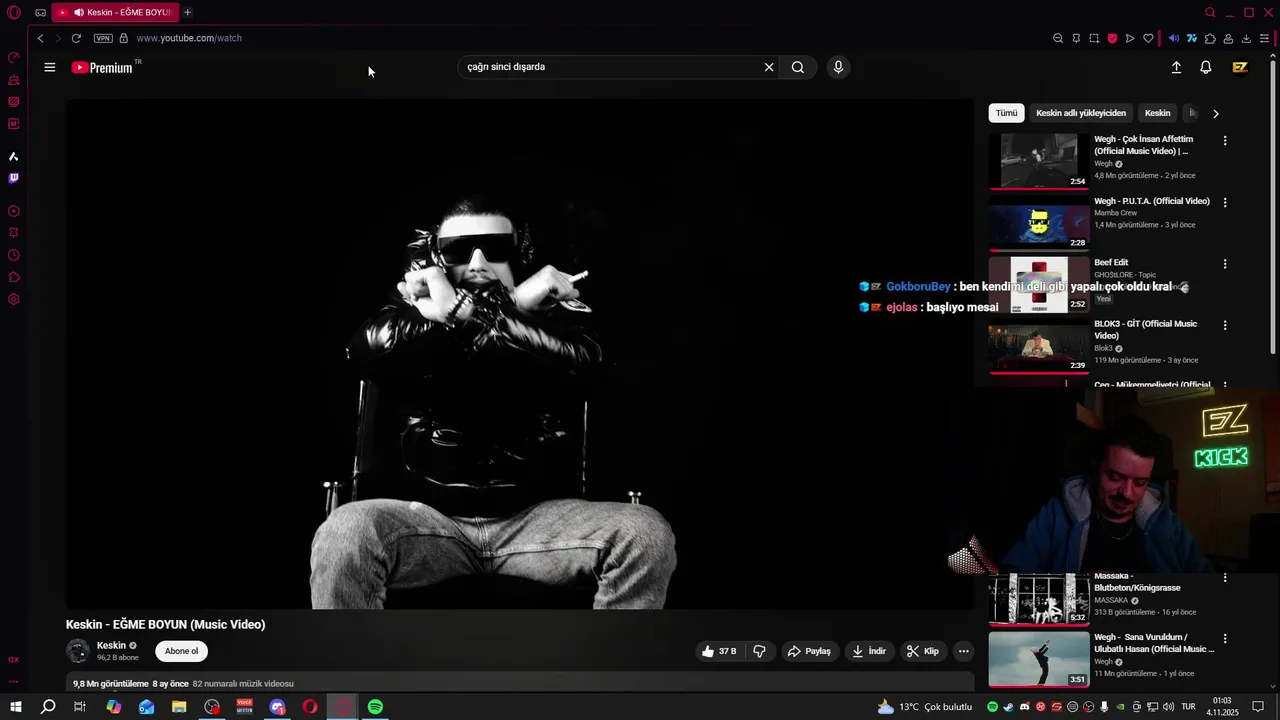Image resolution: width=1280 pixels, height=720 pixels.
Task: Select the 'Keskin' filter chip
Action: click(1157, 113)
